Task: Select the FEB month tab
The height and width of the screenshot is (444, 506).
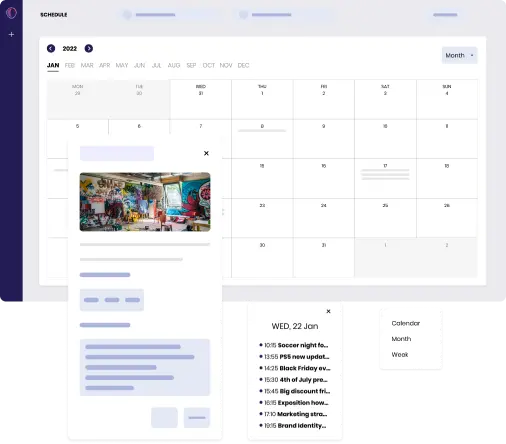Action: 70,65
